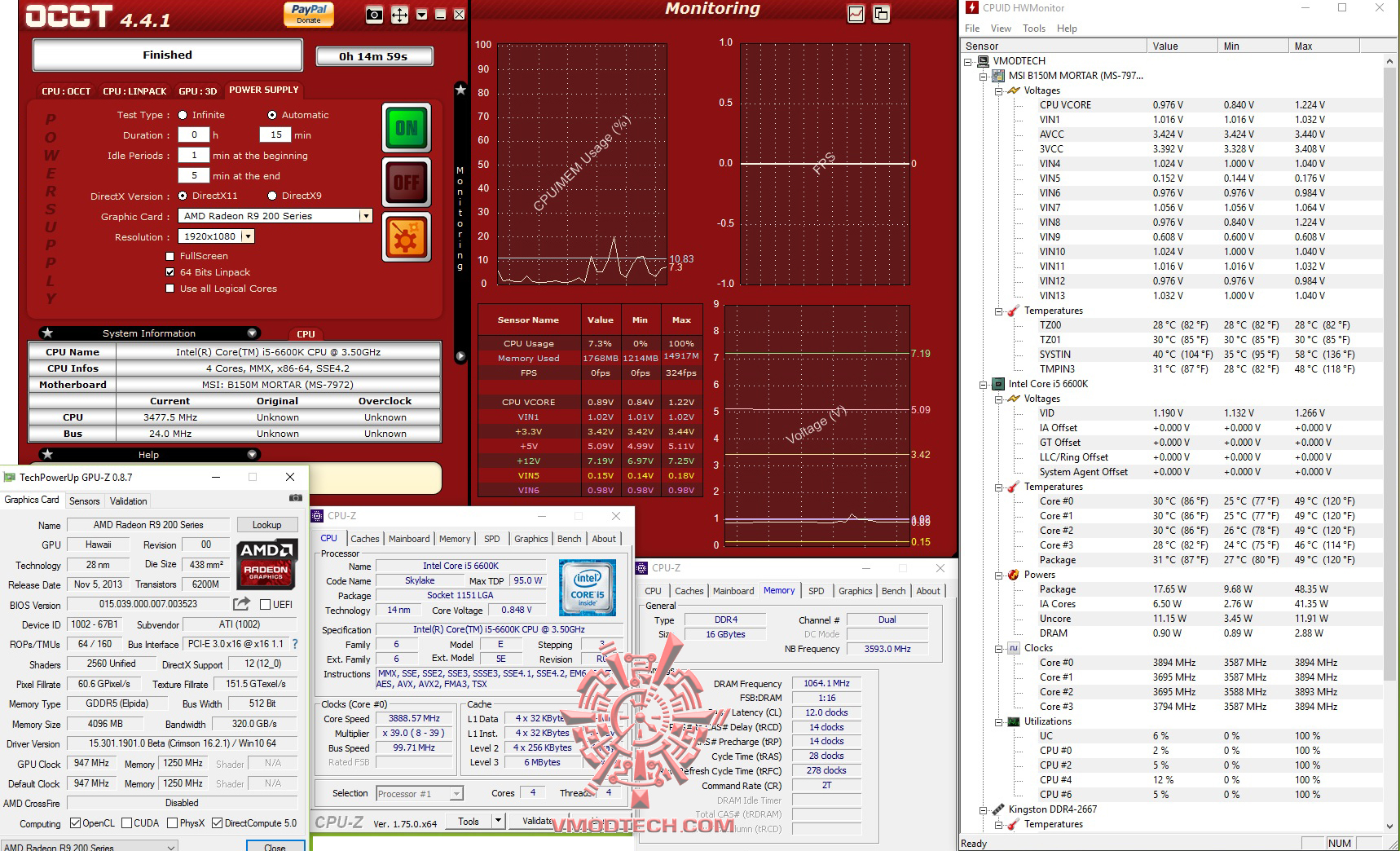Click the graph view icon in Monitoring header

tap(856, 14)
